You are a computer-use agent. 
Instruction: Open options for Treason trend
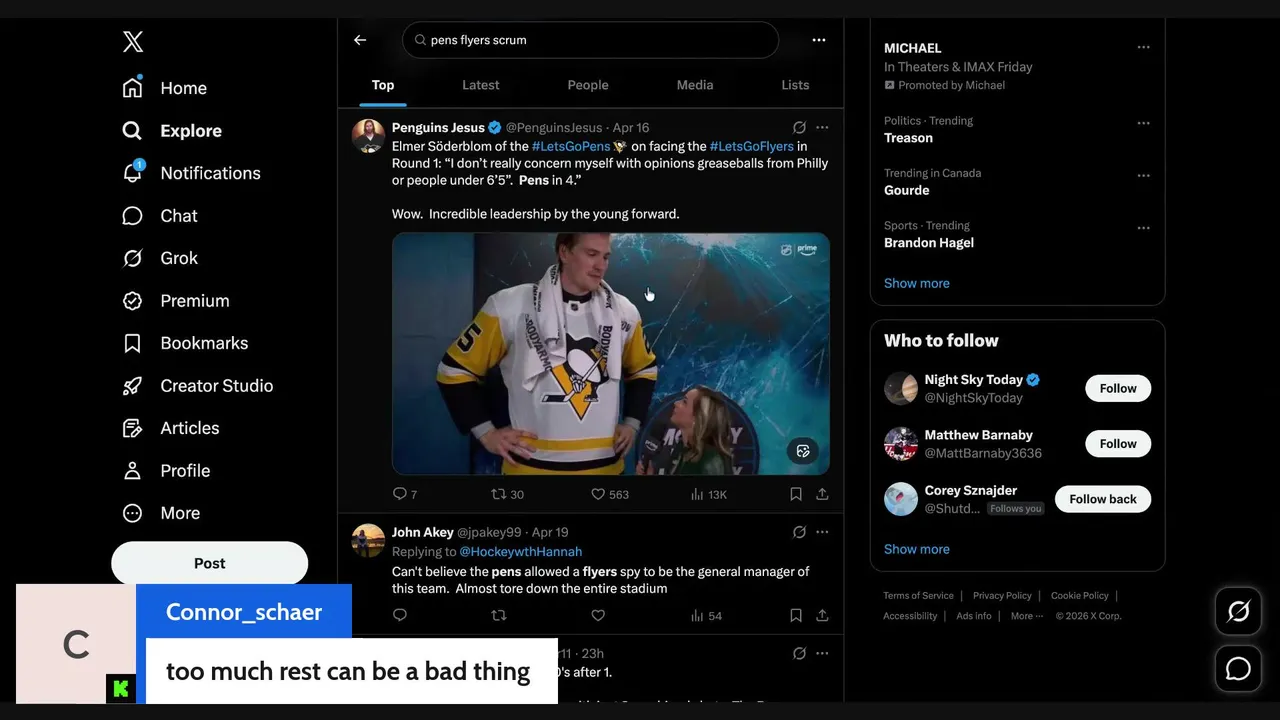pos(1144,123)
